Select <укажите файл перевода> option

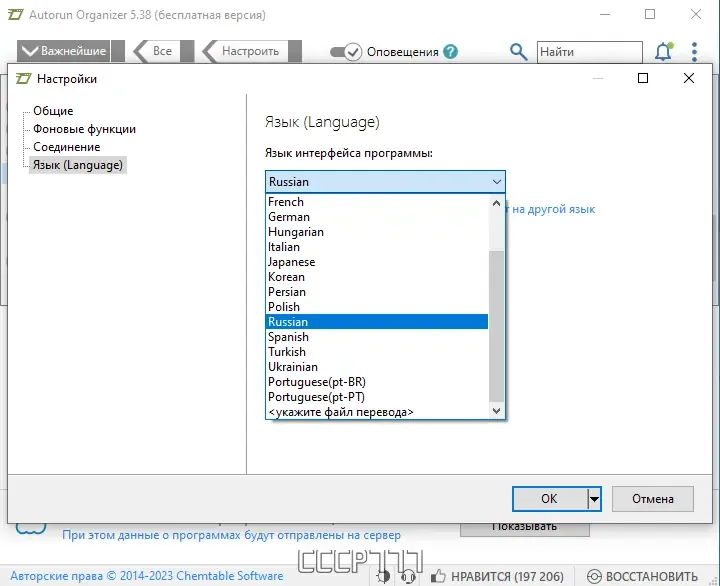click(x=377, y=412)
